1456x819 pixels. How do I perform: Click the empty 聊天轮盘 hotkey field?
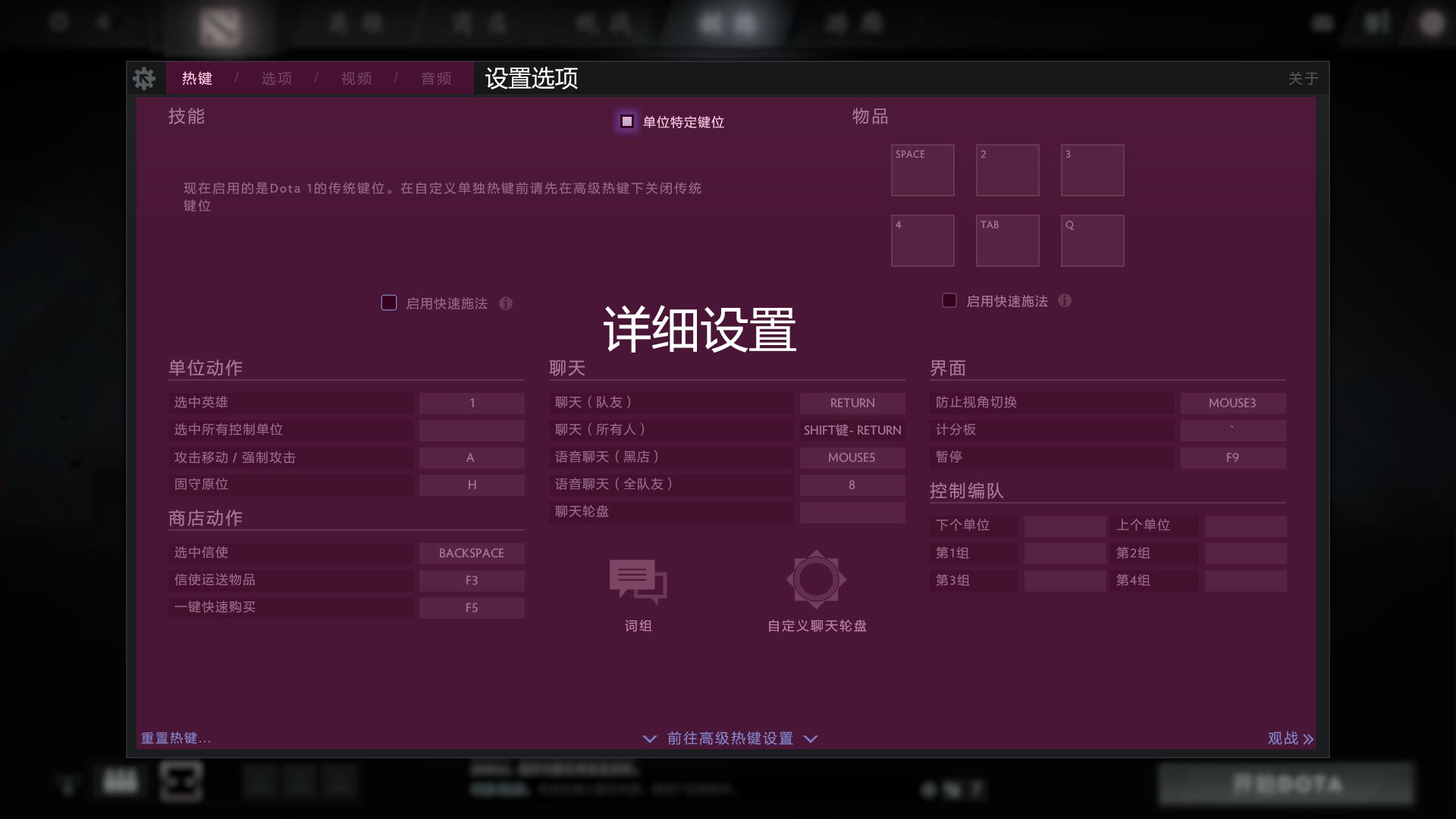pos(852,513)
